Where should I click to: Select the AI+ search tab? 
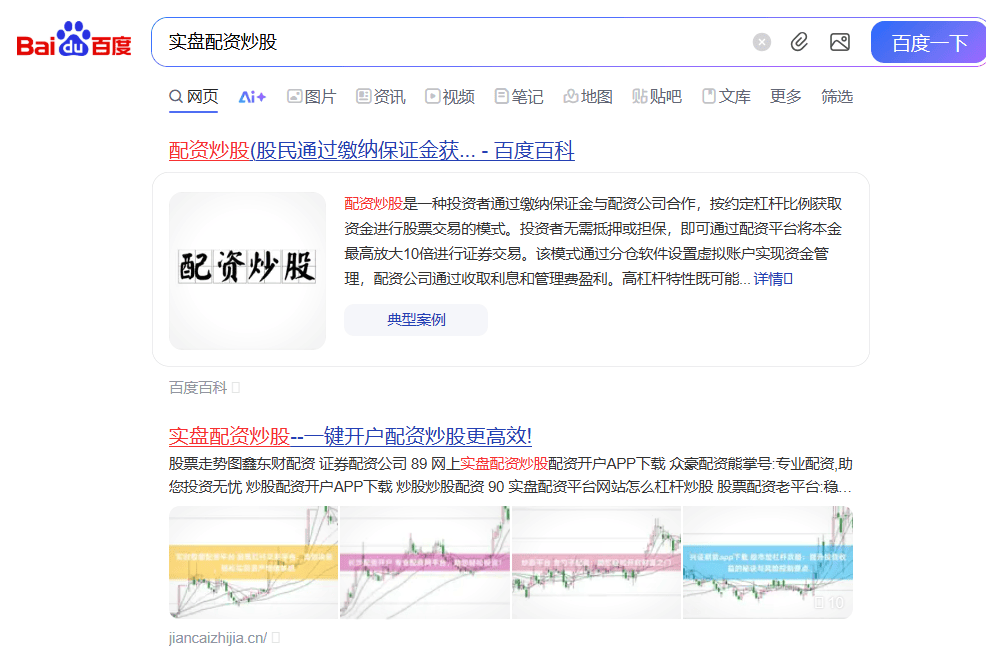(x=250, y=95)
